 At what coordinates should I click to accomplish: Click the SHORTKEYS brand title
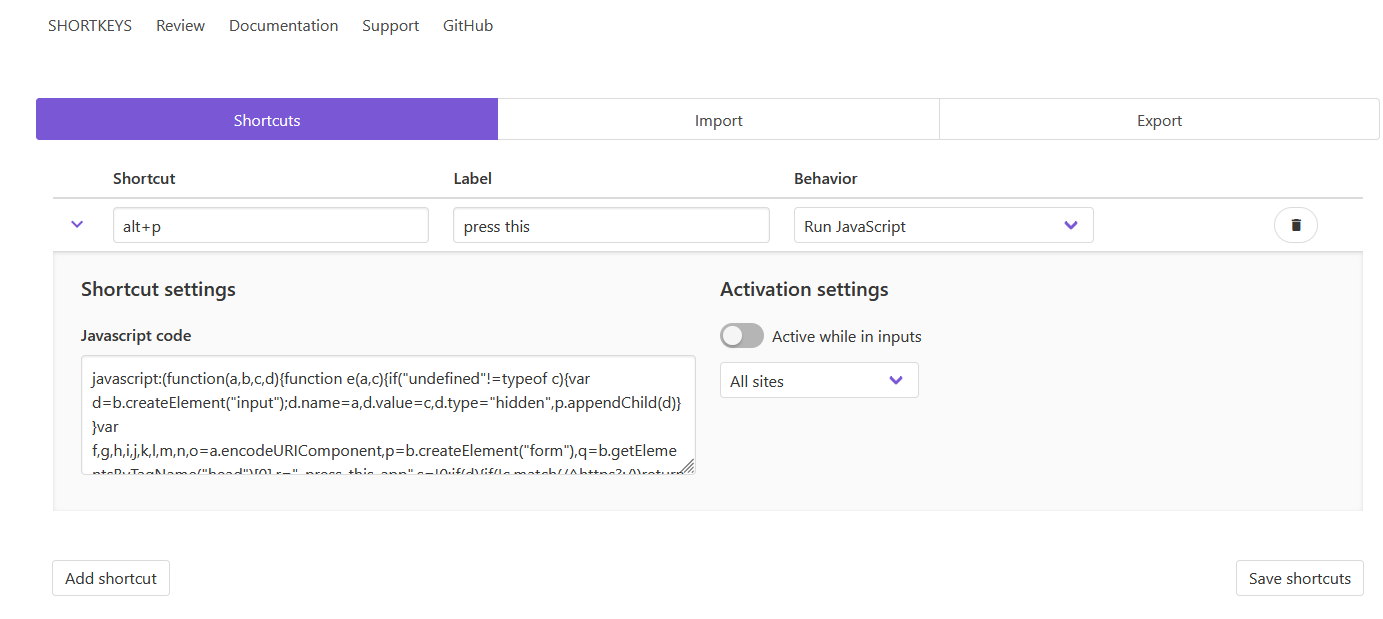pos(90,26)
